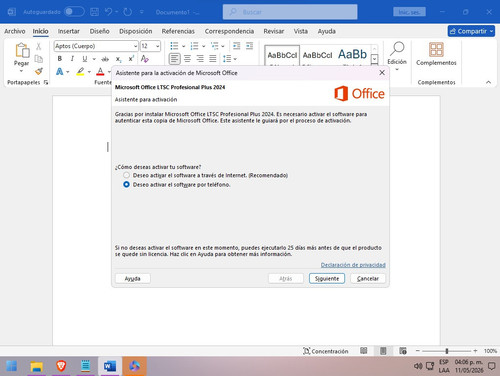This screenshot has width=500, height=376.
Task: Open the Archivo menu
Action: 15,31
